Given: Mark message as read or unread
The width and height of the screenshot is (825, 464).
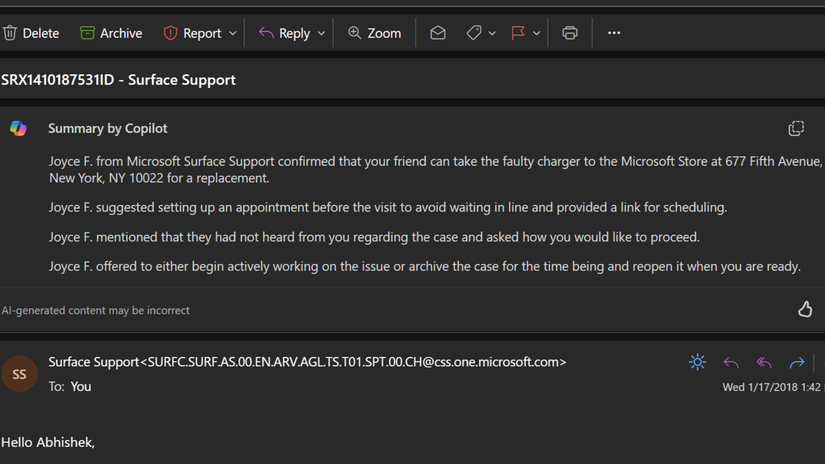Looking at the screenshot, I should coord(438,33).
